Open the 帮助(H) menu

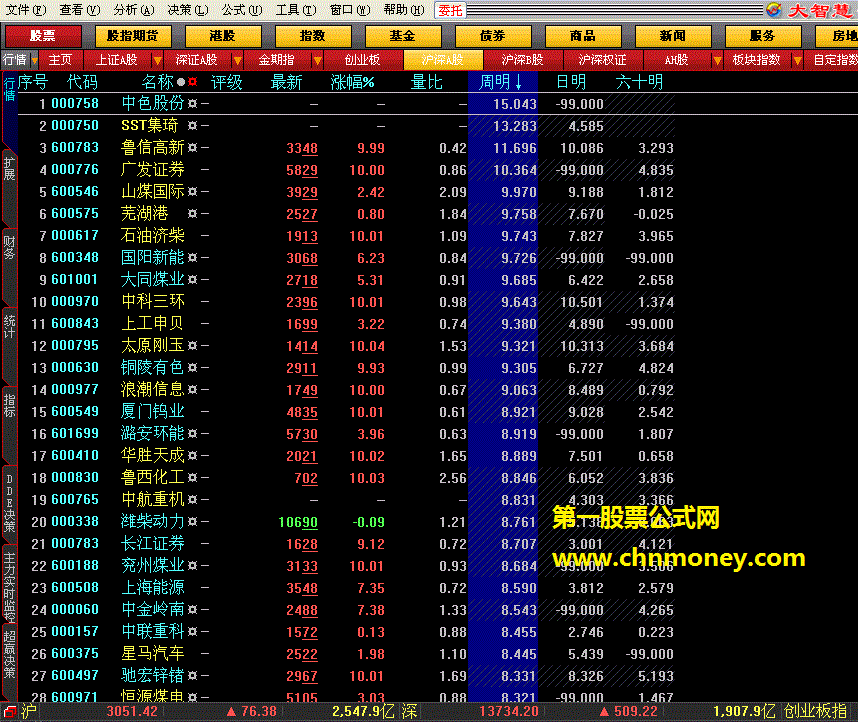(x=404, y=10)
